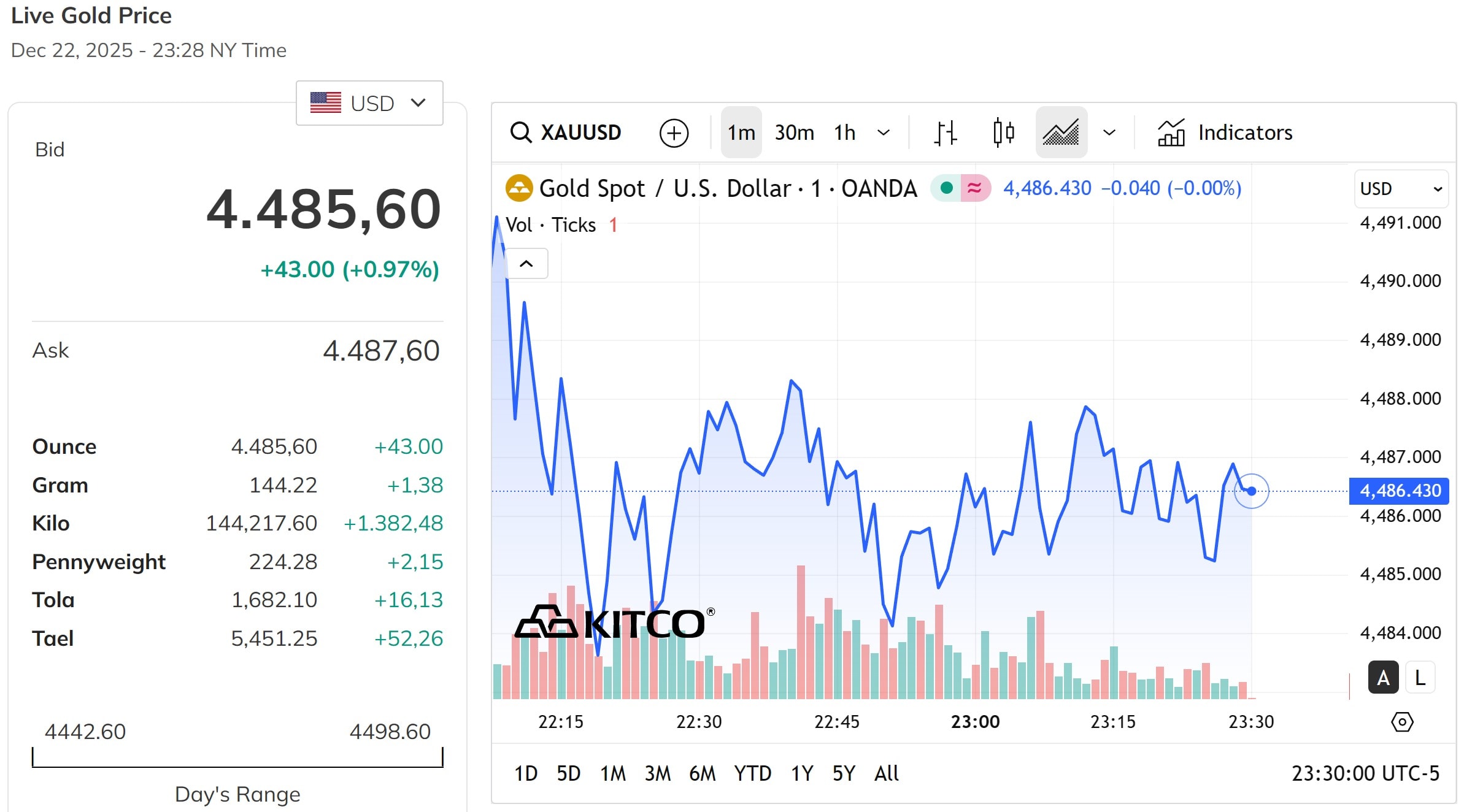Toggle the market status indicator pill

pyautogui.click(x=960, y=188)
